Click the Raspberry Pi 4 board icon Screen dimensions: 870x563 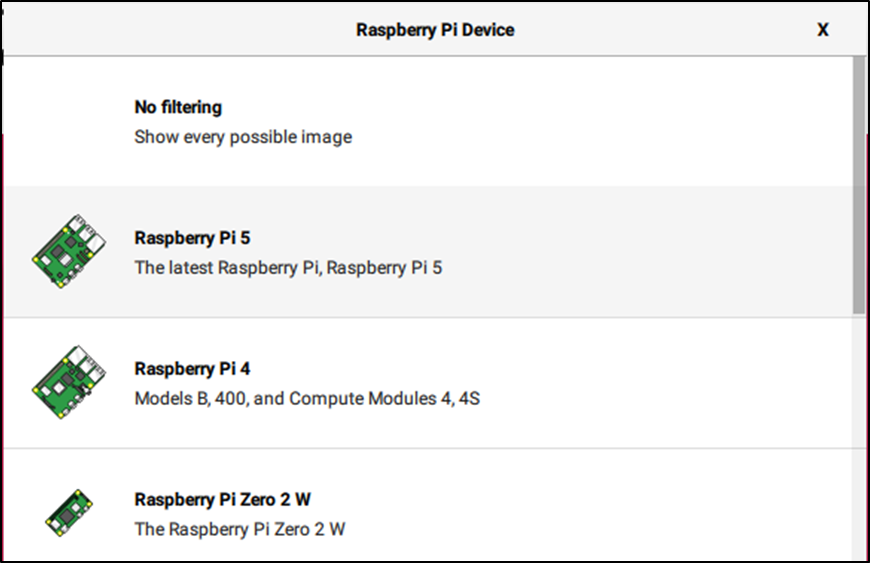(69, 382)
